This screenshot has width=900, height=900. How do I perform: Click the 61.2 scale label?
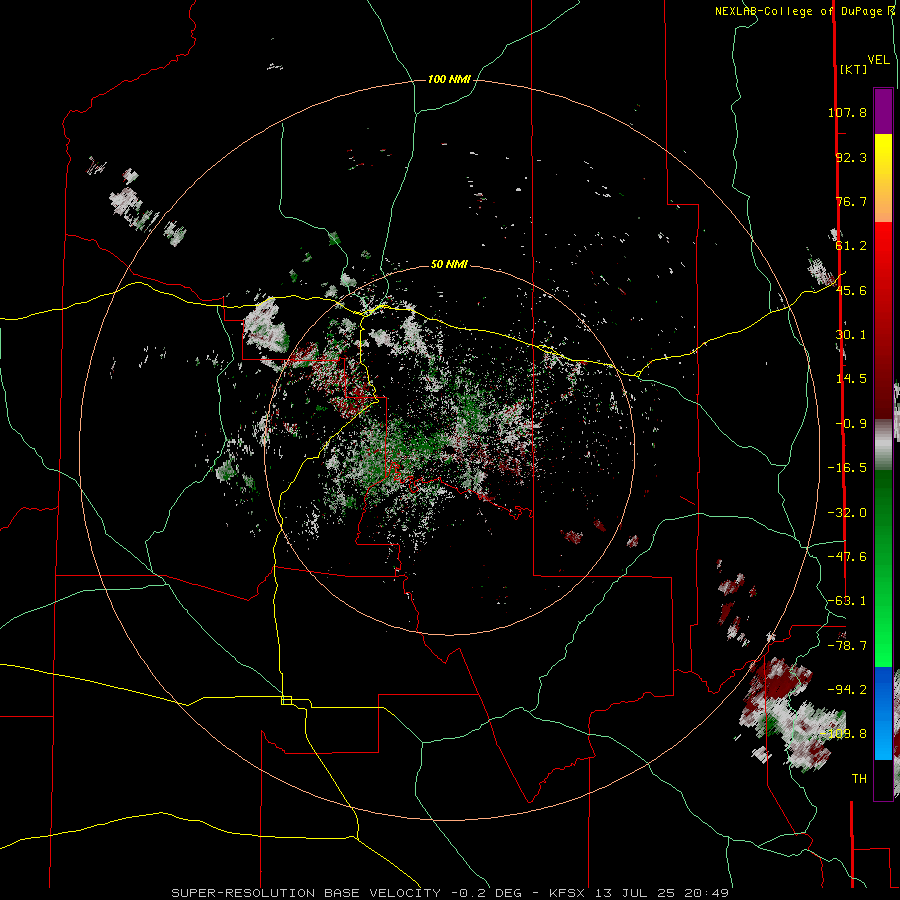851,246
